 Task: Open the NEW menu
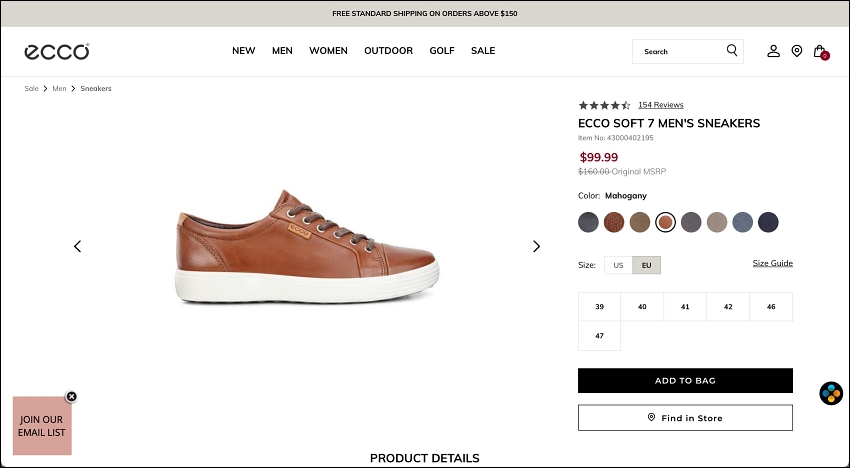243,50
